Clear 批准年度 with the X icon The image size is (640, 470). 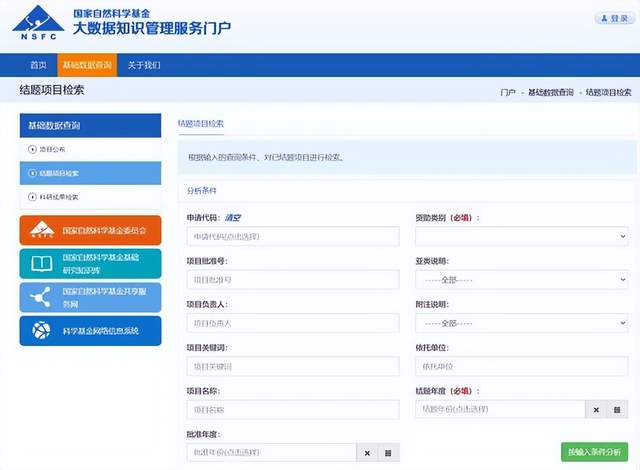coord(367,453)
